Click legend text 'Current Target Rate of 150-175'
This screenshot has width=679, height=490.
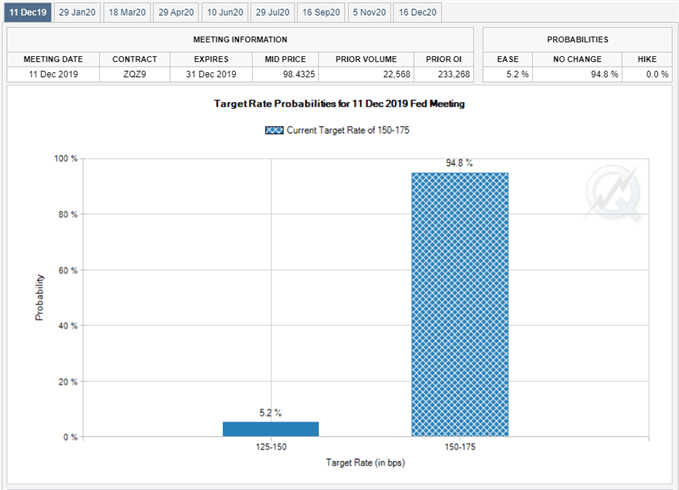(348, 130)
